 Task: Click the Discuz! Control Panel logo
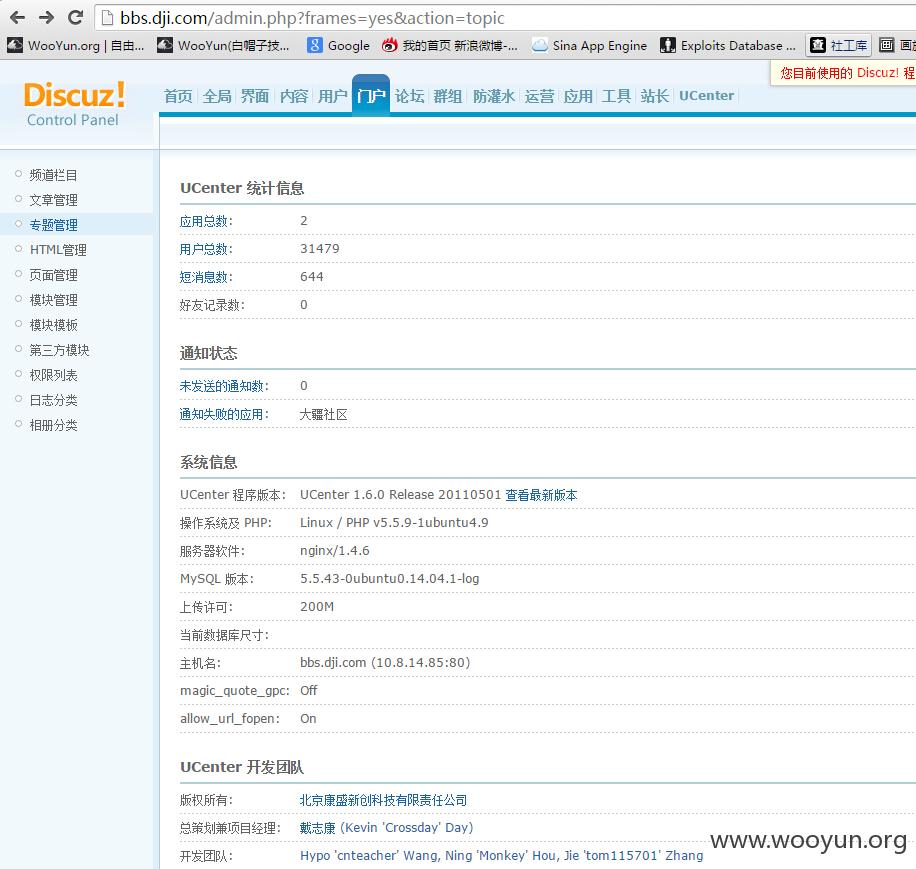tap(74, 104)
